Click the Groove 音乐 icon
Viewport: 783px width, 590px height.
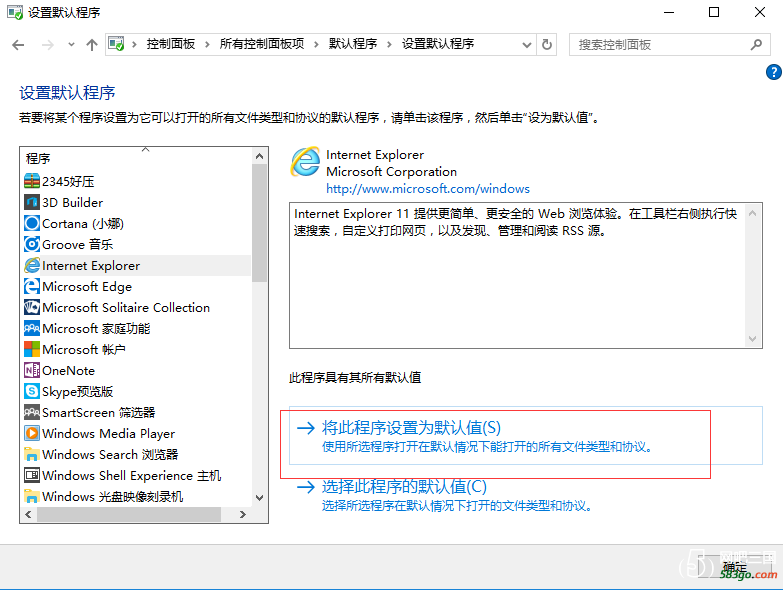coord(32,244)
